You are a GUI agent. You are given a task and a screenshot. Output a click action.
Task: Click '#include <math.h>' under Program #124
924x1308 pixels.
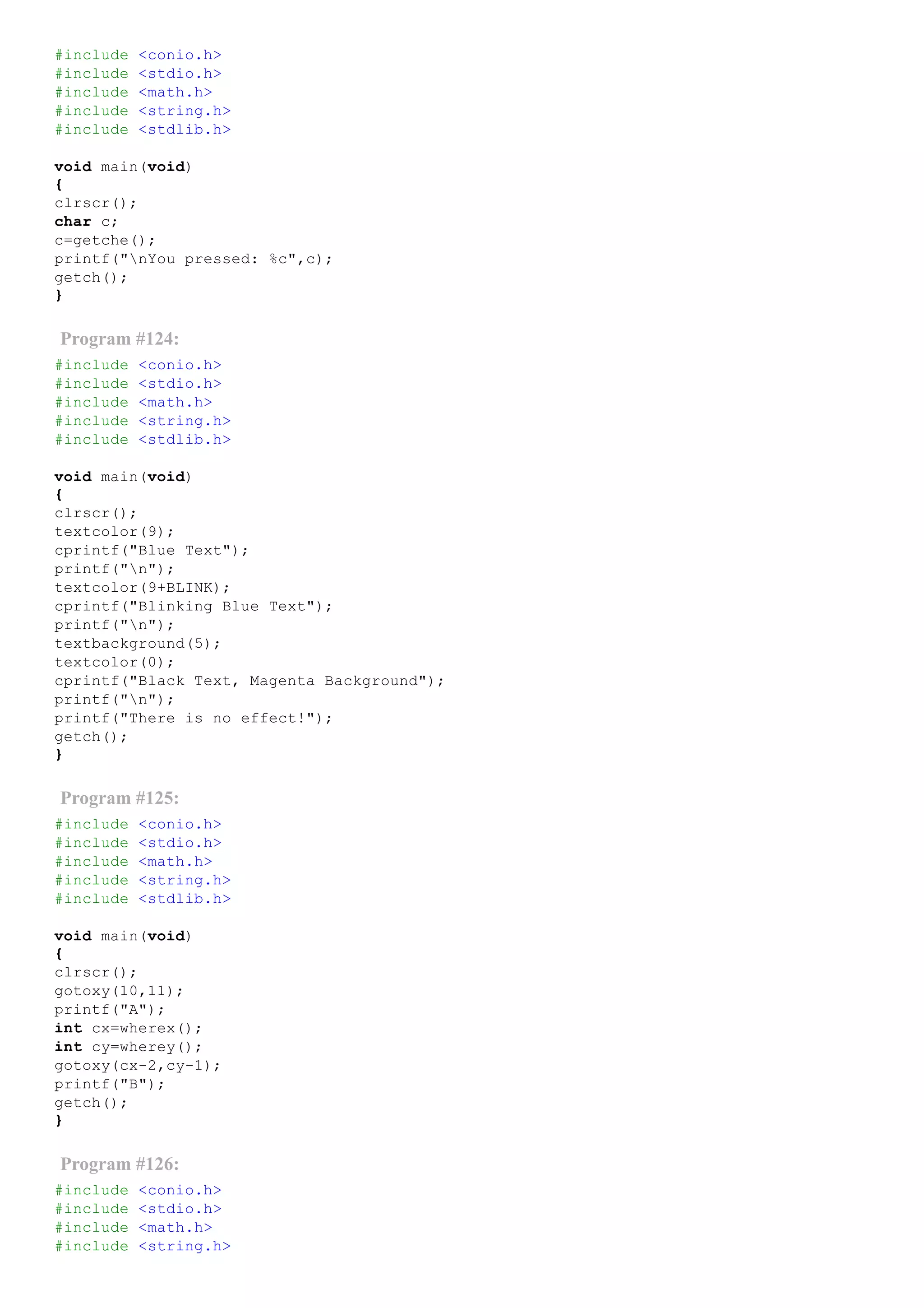134,402
